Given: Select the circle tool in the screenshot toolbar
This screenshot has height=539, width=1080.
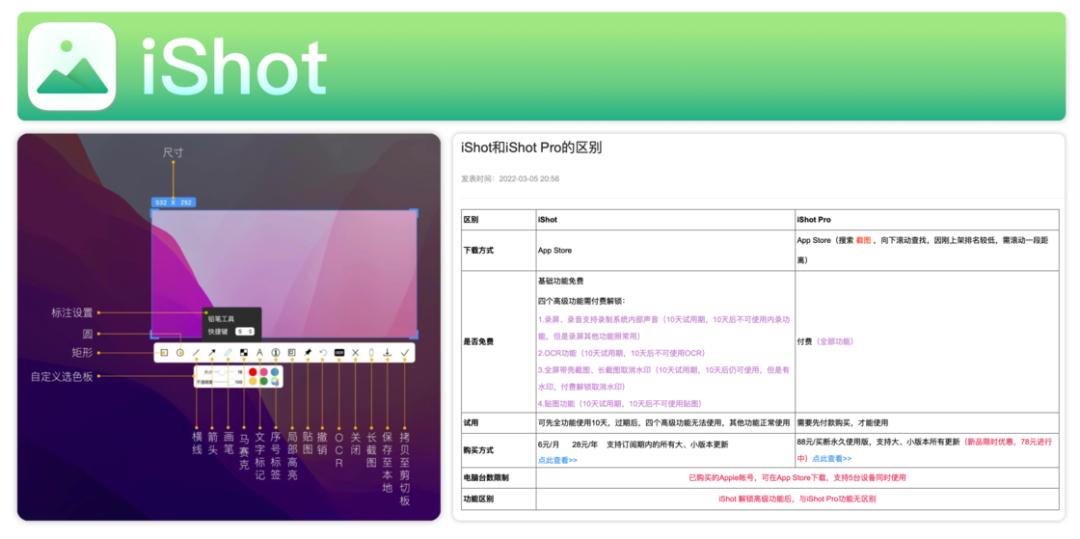Looking at the screenshot, I should click(x=180, y=352).
